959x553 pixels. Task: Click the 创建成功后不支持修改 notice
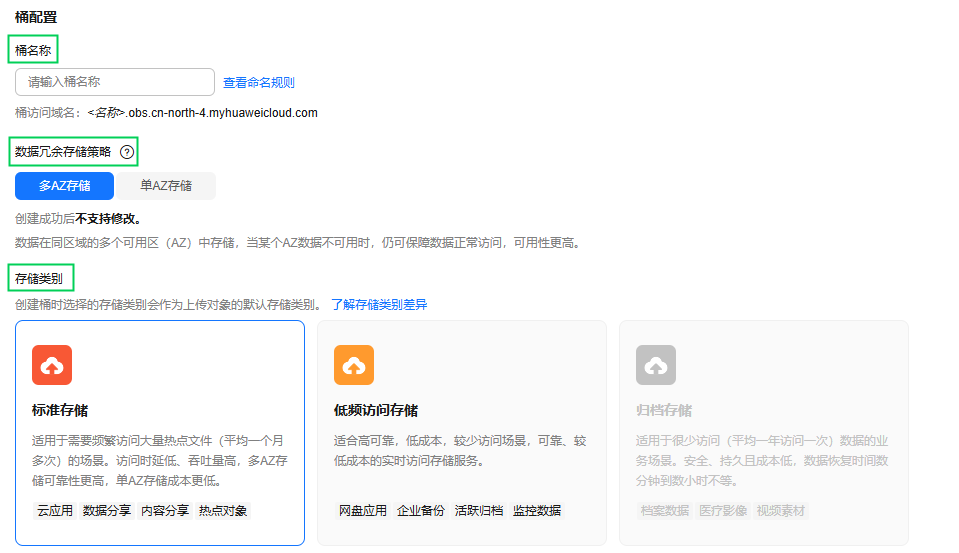80,219
